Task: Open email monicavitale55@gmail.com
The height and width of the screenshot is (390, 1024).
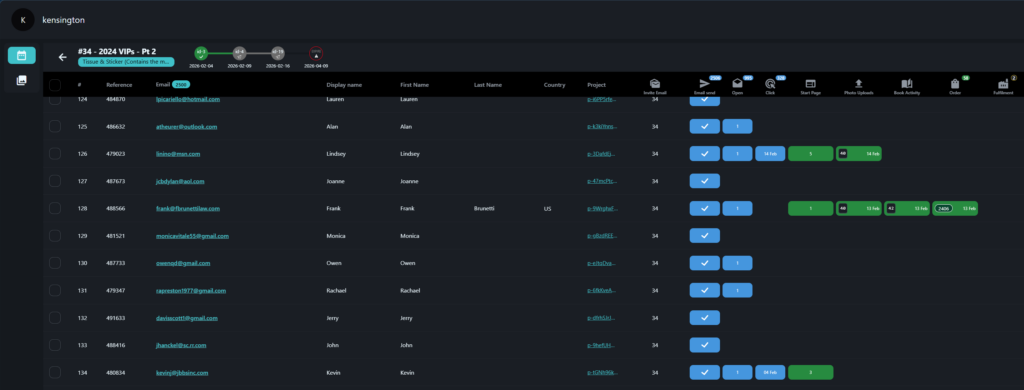Action: point(192,236)
